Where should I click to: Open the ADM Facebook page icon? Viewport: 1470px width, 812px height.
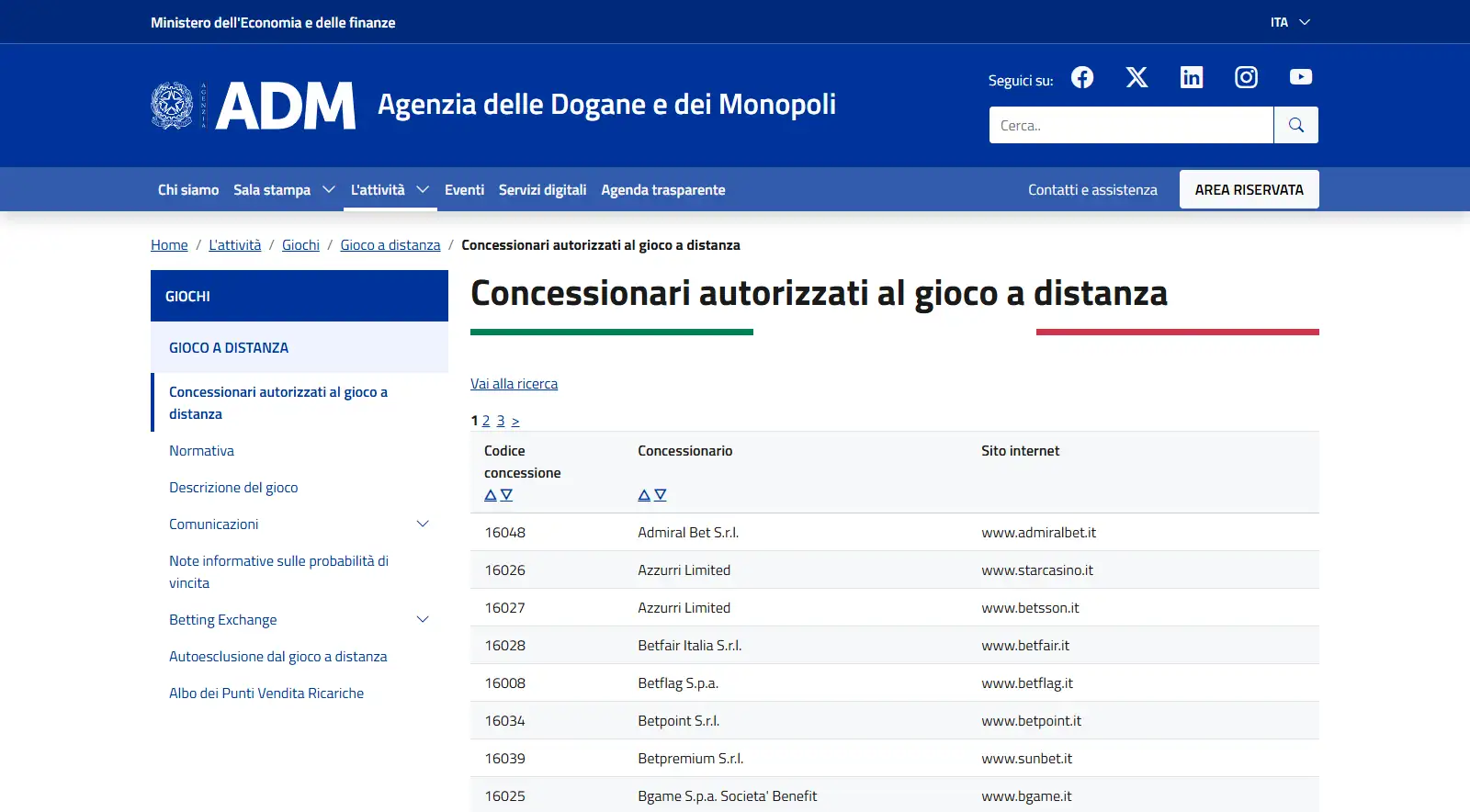point(1082,77)
